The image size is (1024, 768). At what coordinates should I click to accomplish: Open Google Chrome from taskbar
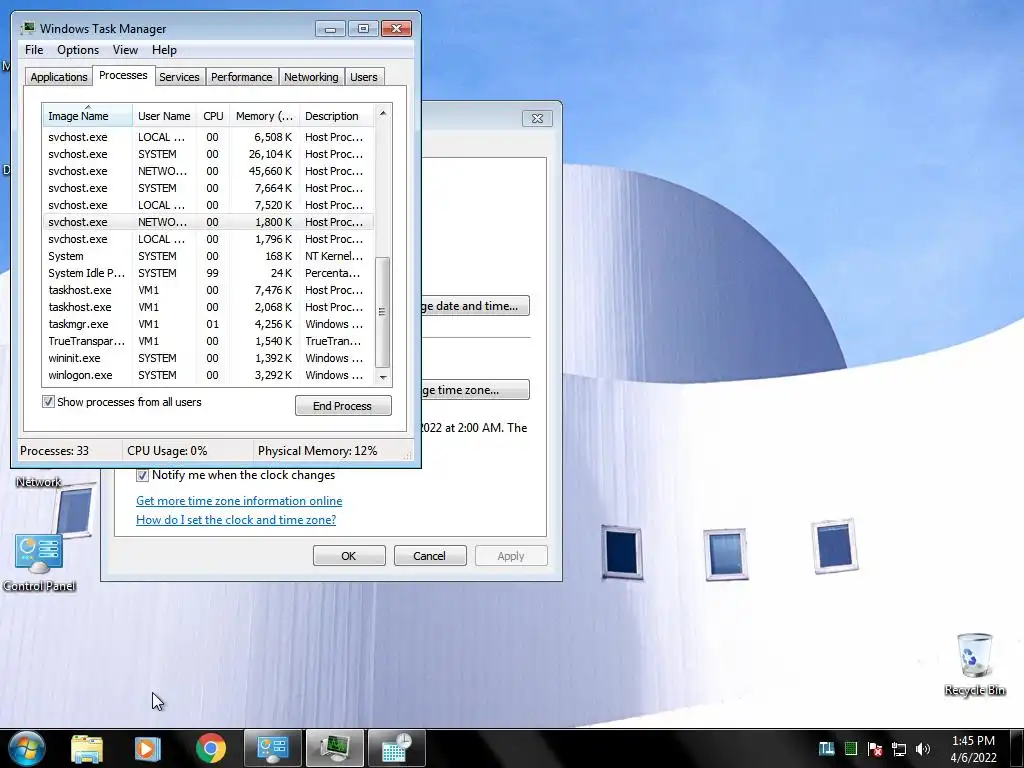(x=210, y=748)
